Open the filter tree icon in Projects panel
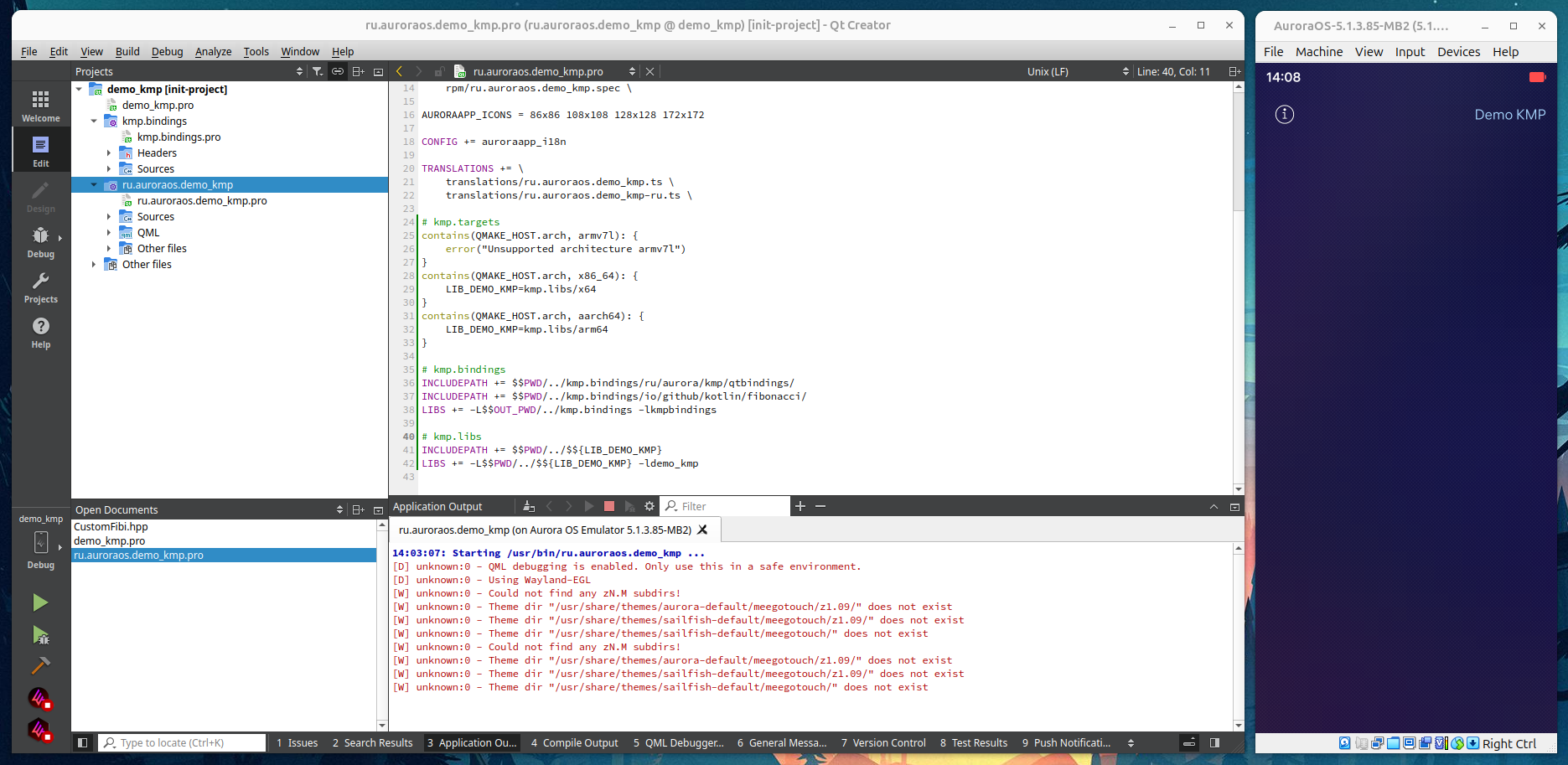The image size is (1568, 765). point(318,71)
